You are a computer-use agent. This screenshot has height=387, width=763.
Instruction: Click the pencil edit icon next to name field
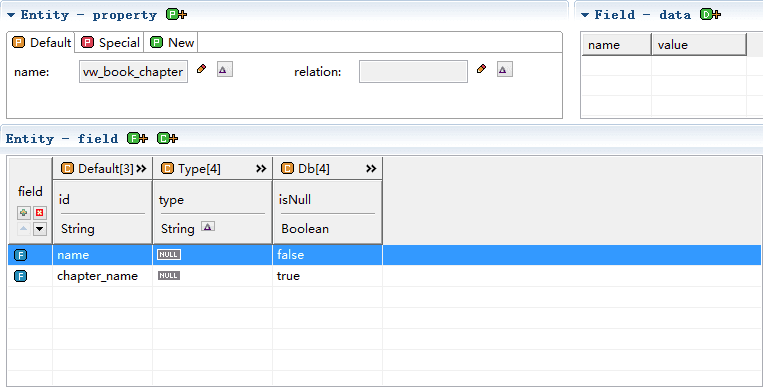coord(201,69)
